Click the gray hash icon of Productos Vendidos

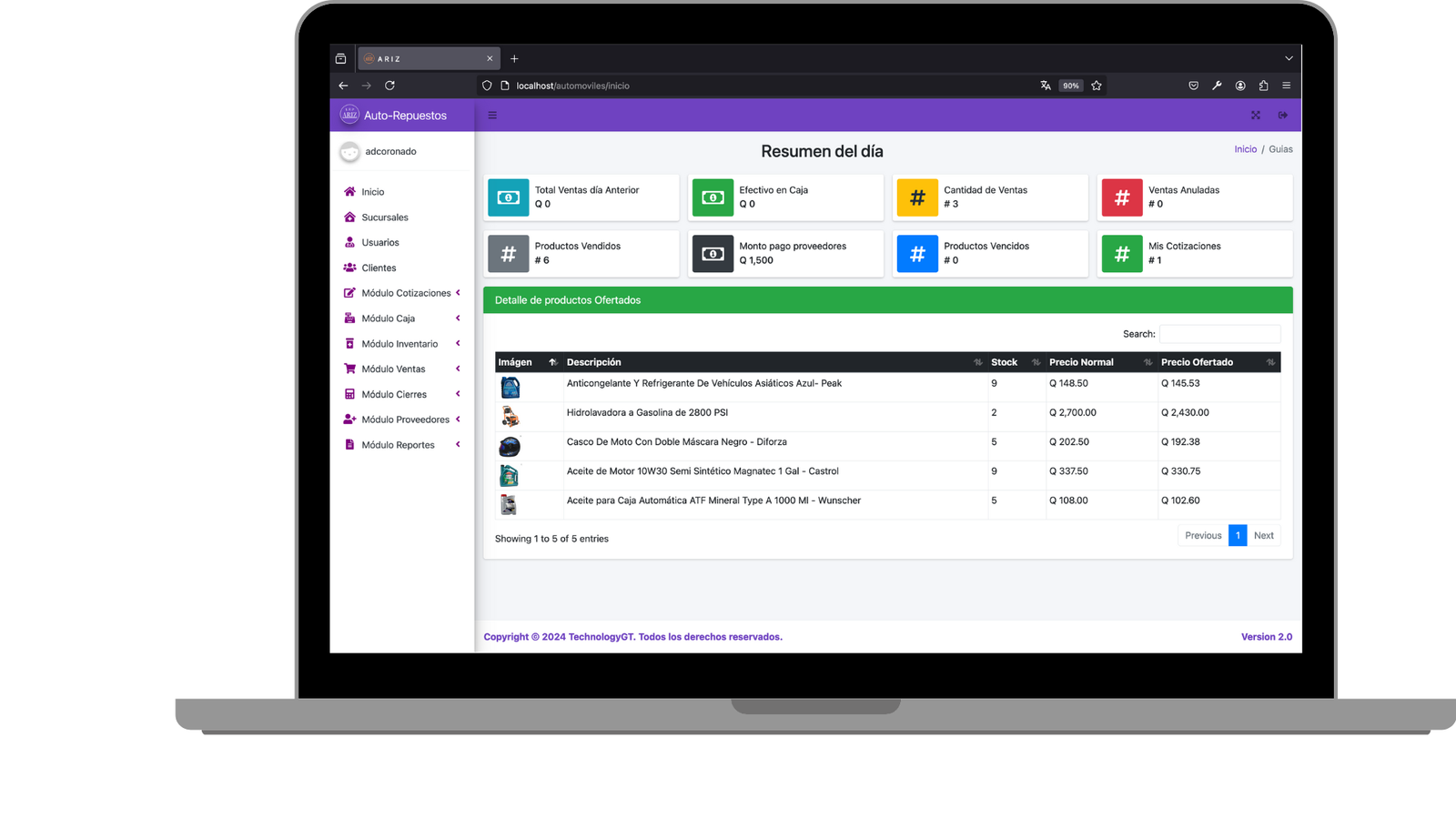(x=509, y=254)
